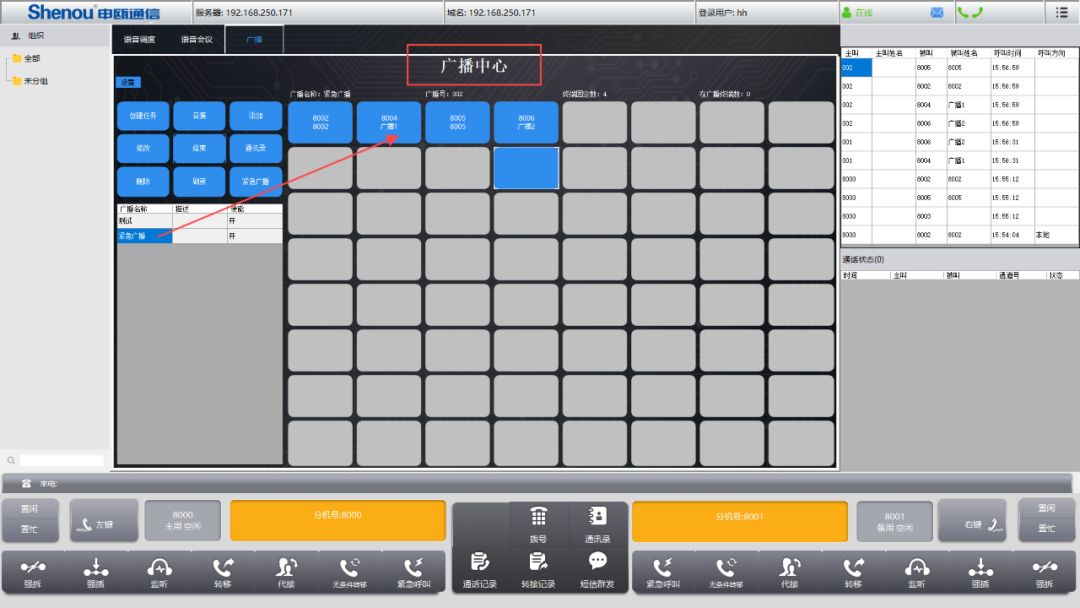Image resolution: width=1080 pixels, height=608 pixels.
Task: Click the 紧急广播 emergency broadcast button
Action: pos(256,181)
